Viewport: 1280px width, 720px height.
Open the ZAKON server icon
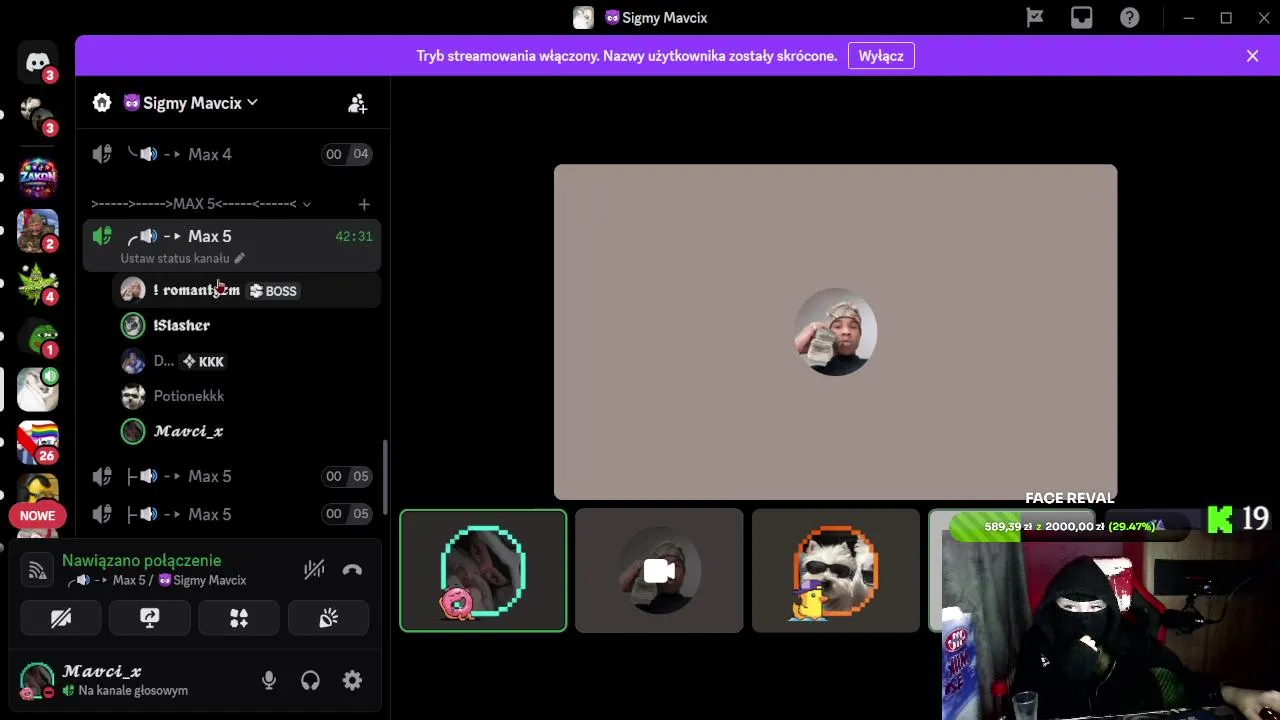pyautogui.click(x=38, y=177)
